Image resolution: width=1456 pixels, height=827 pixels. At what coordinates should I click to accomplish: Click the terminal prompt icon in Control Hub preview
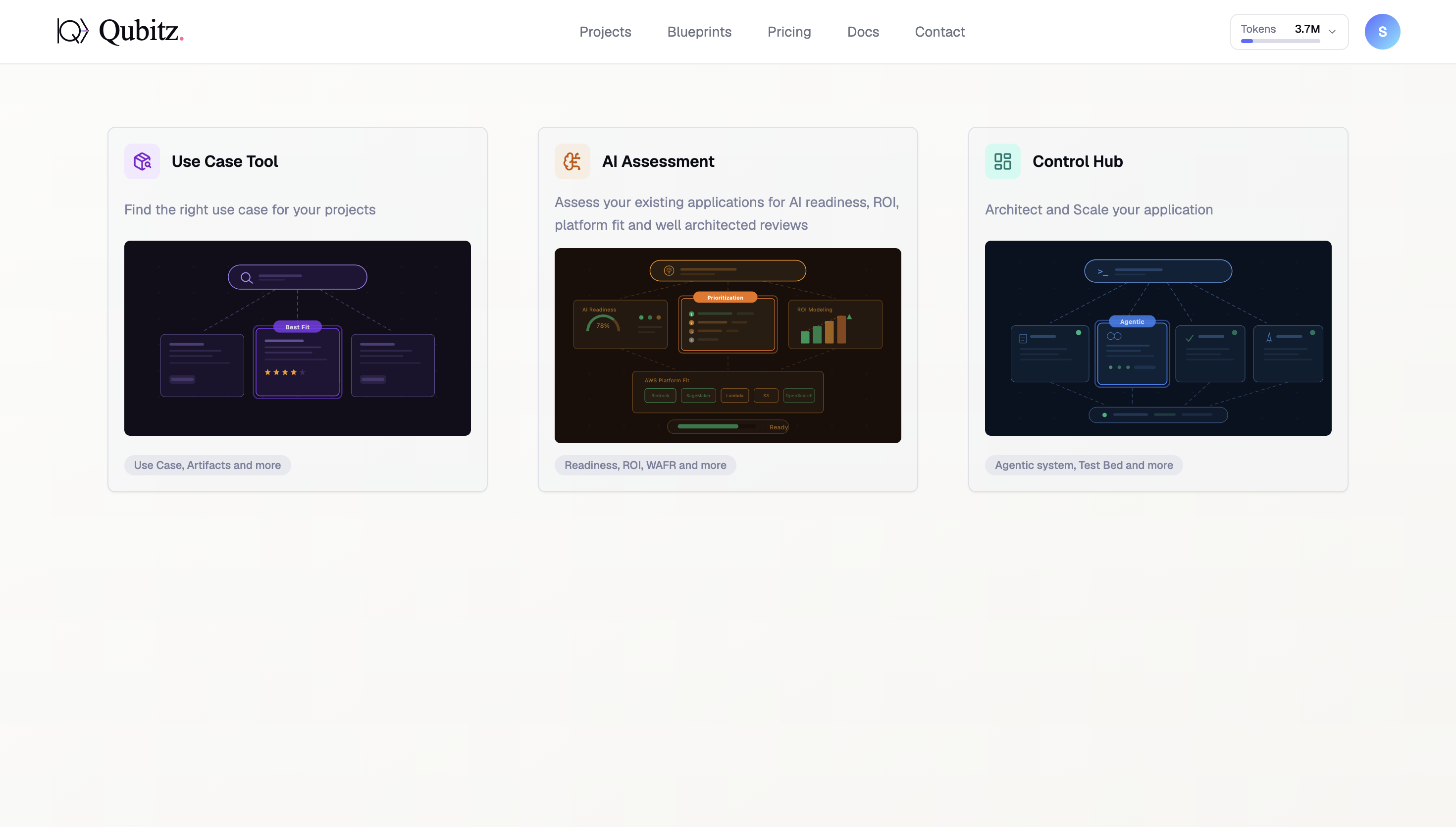[1103, 272]
